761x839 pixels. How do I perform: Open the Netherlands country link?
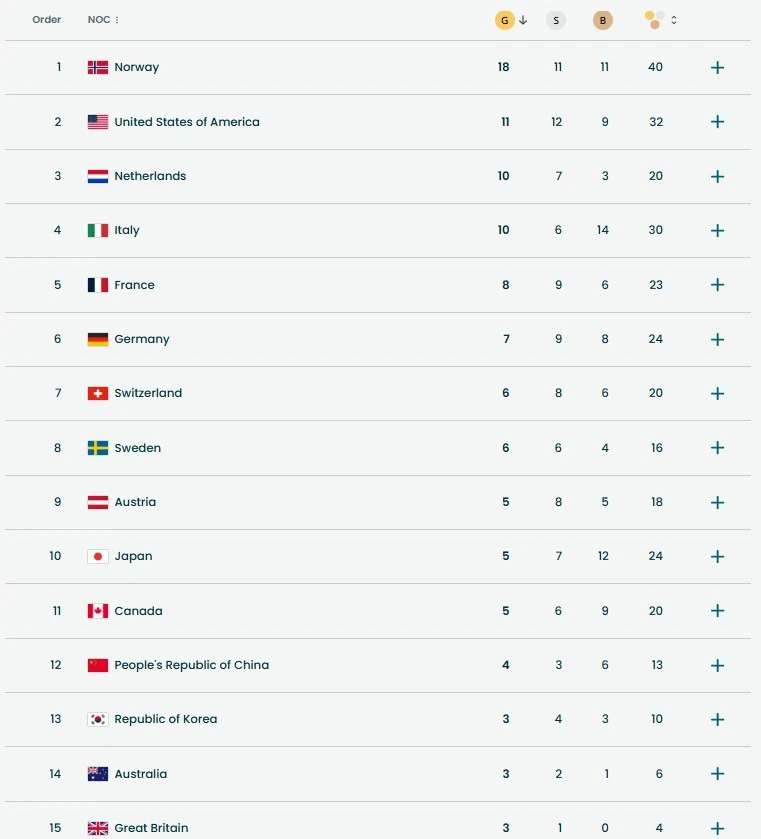150,176
